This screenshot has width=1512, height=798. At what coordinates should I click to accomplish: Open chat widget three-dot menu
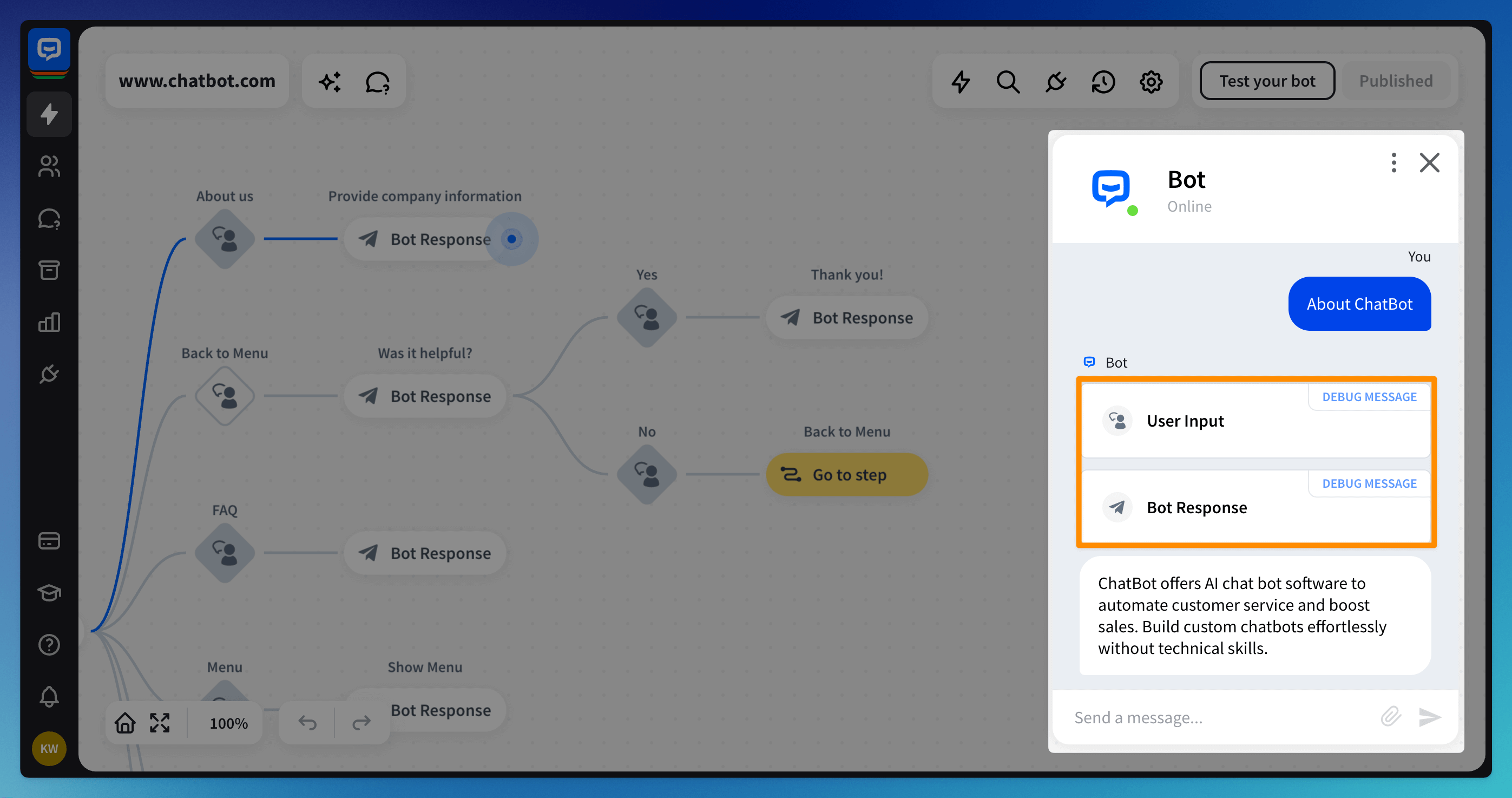(1393, 162)
